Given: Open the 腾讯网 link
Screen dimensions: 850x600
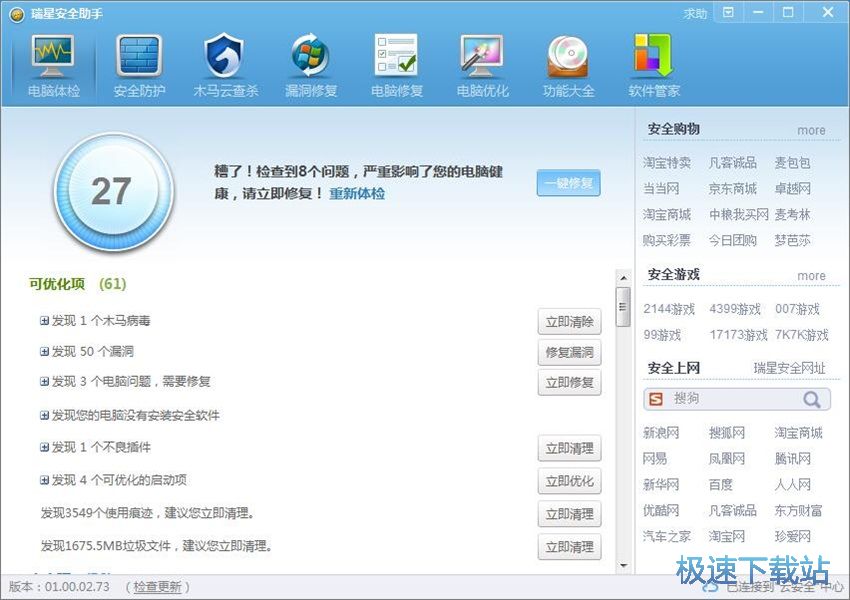Looking at the screenshot, I should click(x=792, y=459).
